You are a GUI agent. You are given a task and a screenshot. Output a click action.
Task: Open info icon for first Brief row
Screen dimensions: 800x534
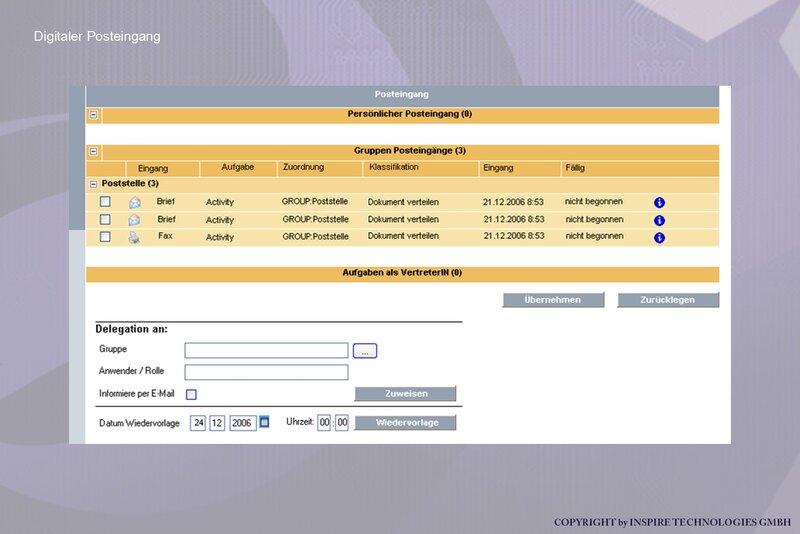(659, 202)
